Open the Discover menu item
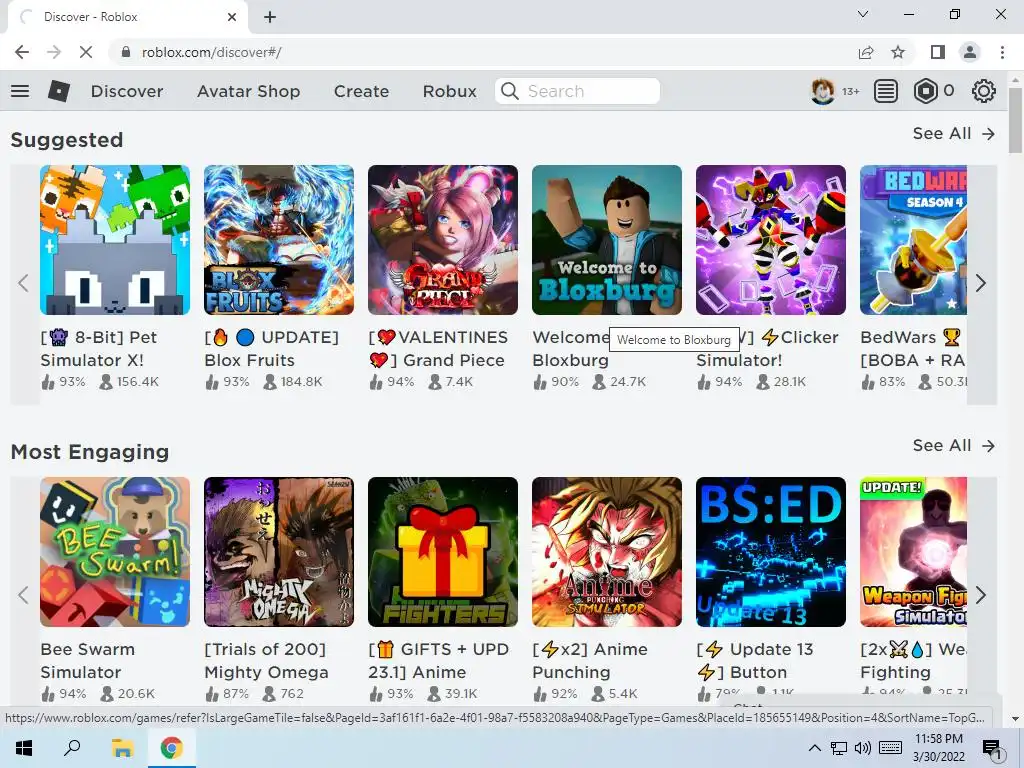The height and width of the screenshot is (768, 1024). [127, 91]
